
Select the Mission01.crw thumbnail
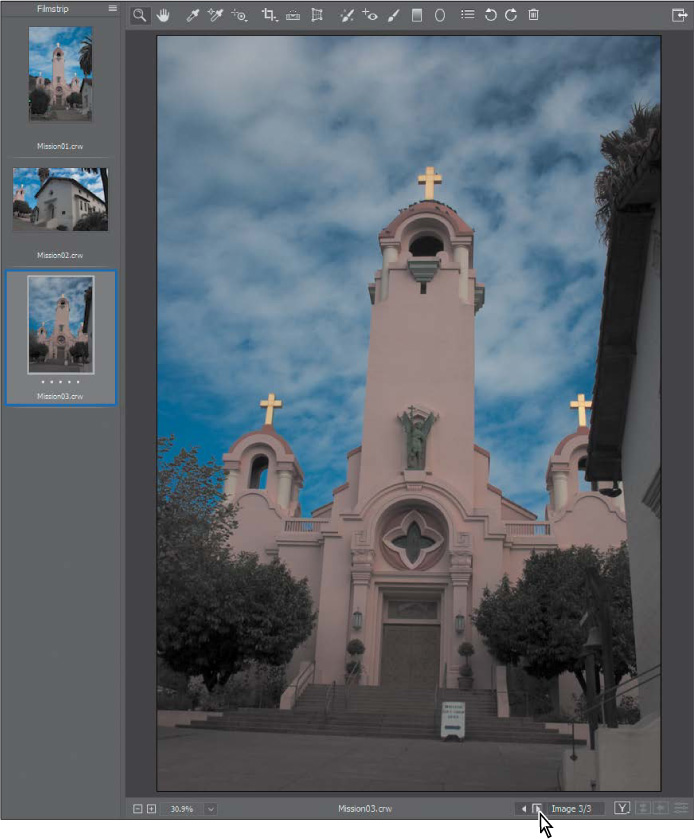[x=60, y=74]
